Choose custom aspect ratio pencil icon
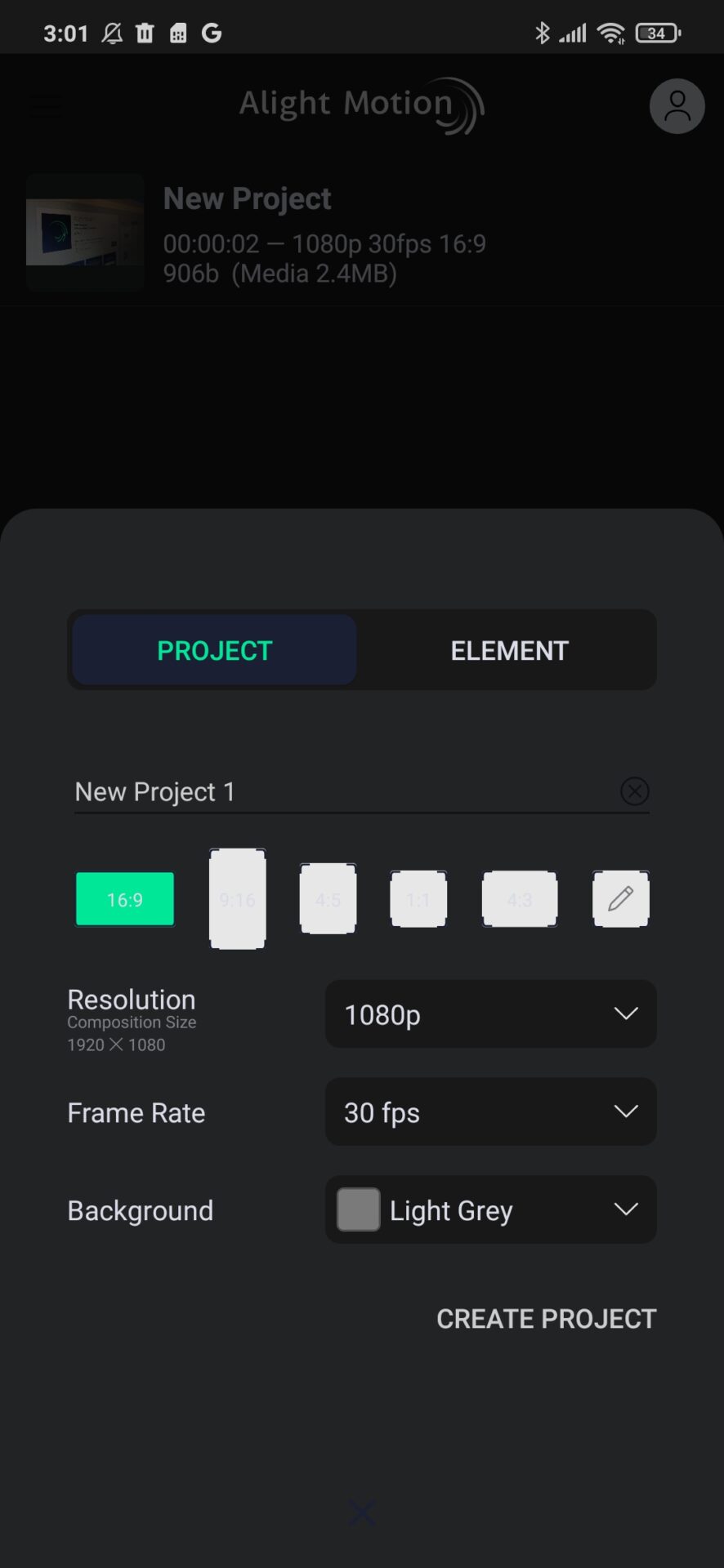This screenshot has width=724, height=1568. (x=620, y=898)
